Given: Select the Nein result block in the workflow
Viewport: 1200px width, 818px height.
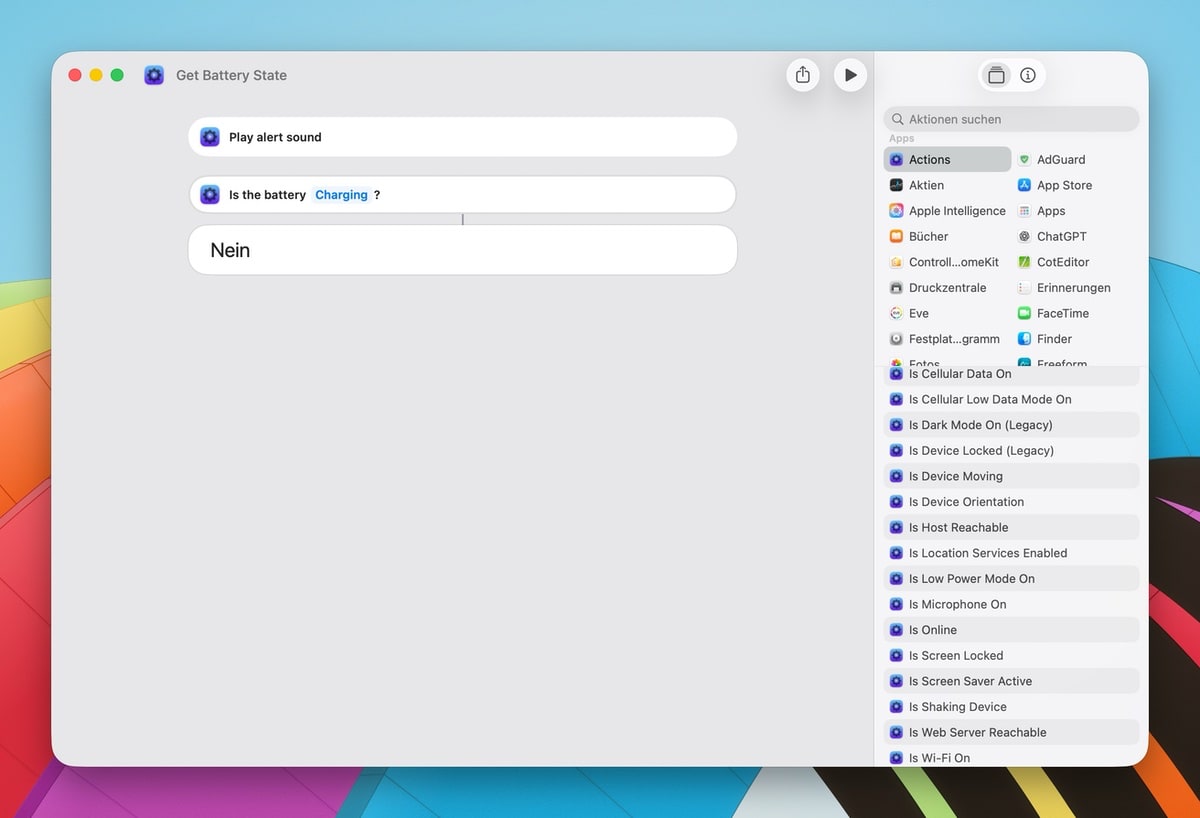Looking at the screenshot, I should 462,250.
